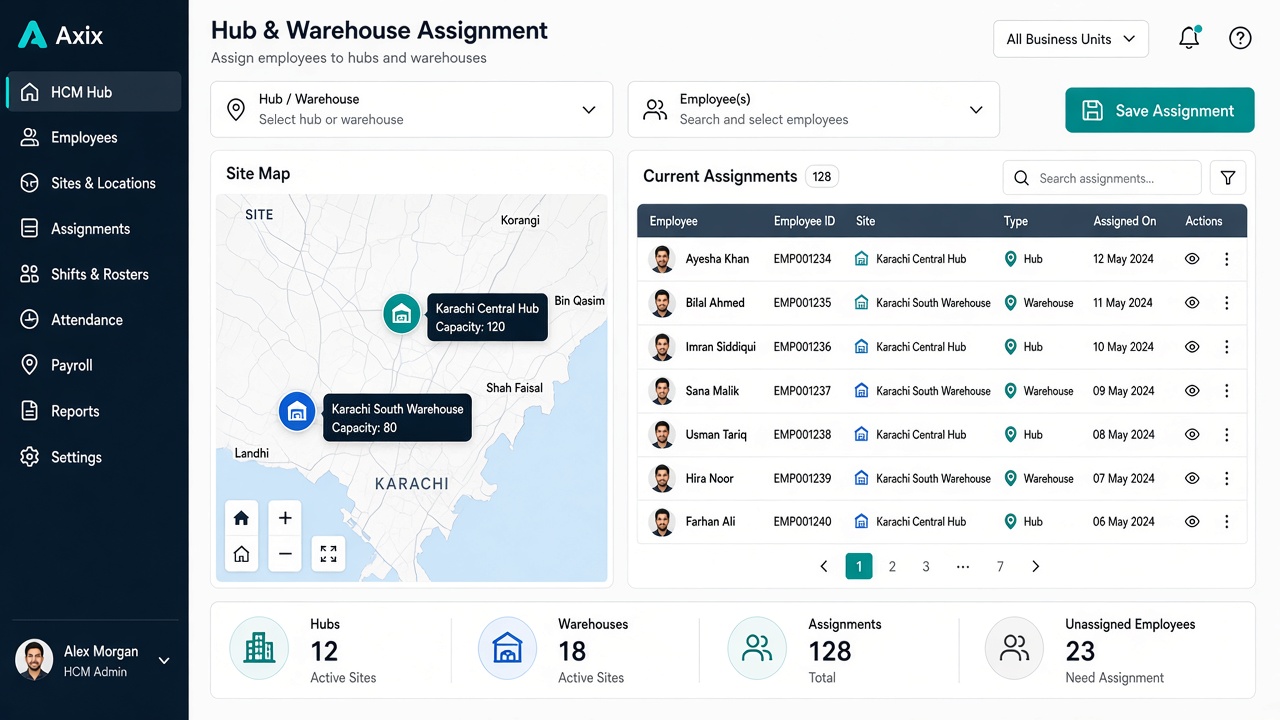The width and height of the screenshot is (1280, 720).
Task: Go to next assignments page arrow
Action: click(x=1036, y=567)
